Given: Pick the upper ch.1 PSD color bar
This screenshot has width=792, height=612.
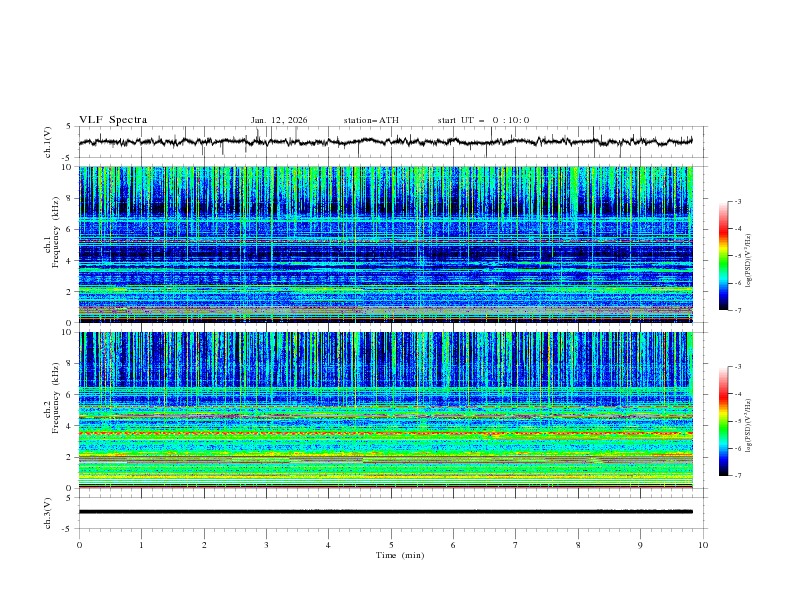Looking at the screenshot, I should (x=723, y=256).
